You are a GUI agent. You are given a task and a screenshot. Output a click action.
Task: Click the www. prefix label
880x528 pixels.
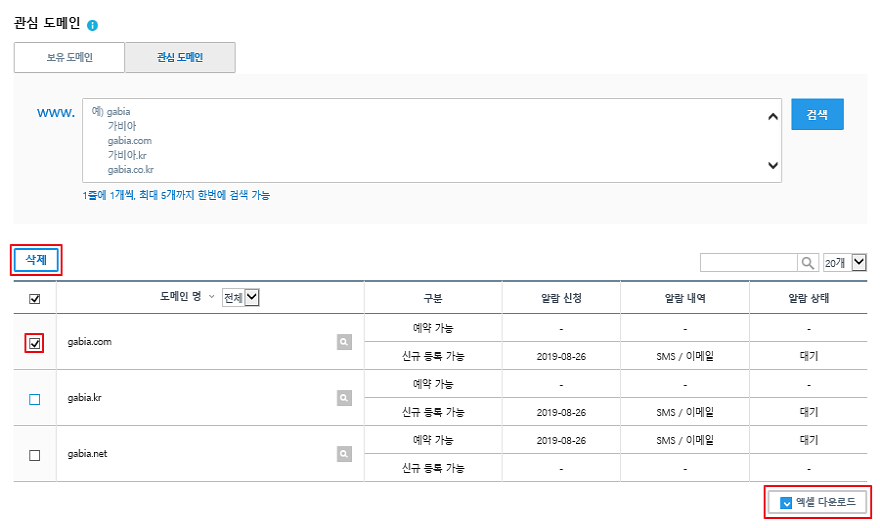click(56, 113)
